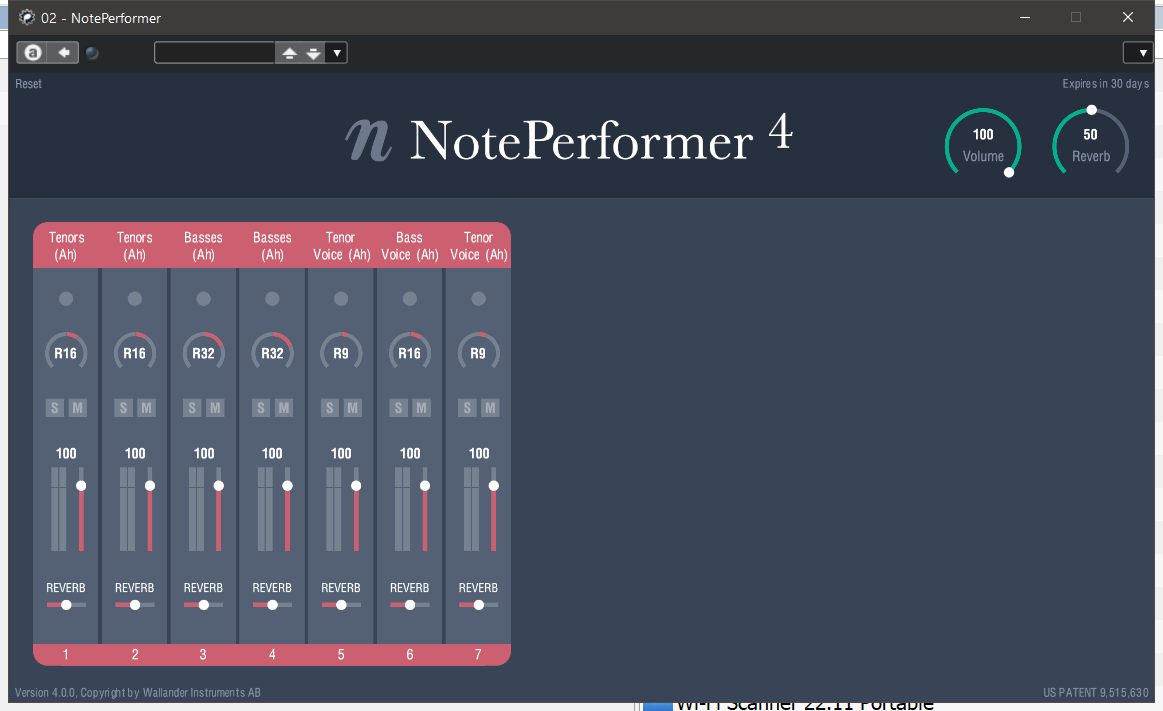Mute channel 5 Tenor Voice
The width and height of the screenshot is (1163, 711).
pyautogui.click(x=352, y=408)
